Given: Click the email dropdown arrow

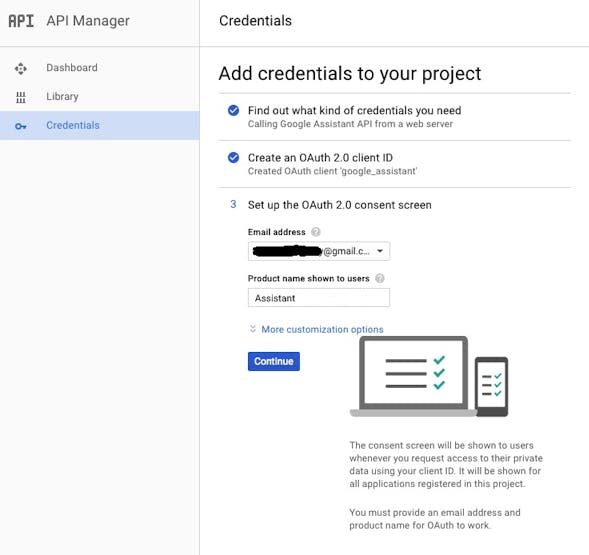Looking at the screenshot, I should coord(380,251).
